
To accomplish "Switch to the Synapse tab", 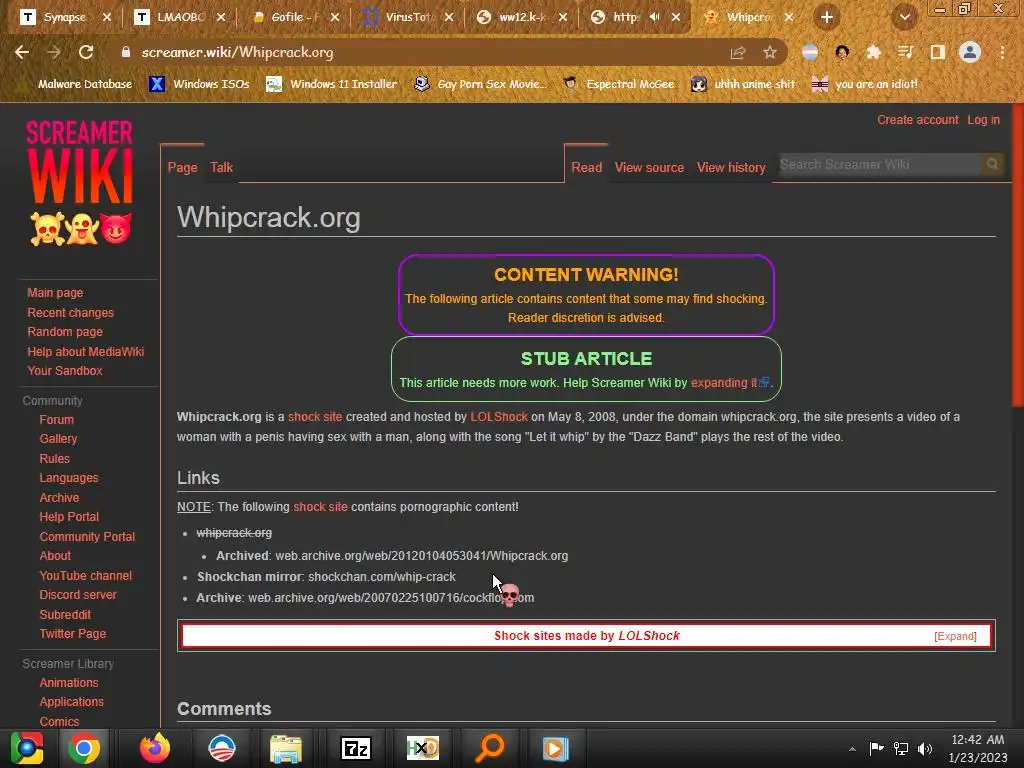I will click(x=64, y=17).
